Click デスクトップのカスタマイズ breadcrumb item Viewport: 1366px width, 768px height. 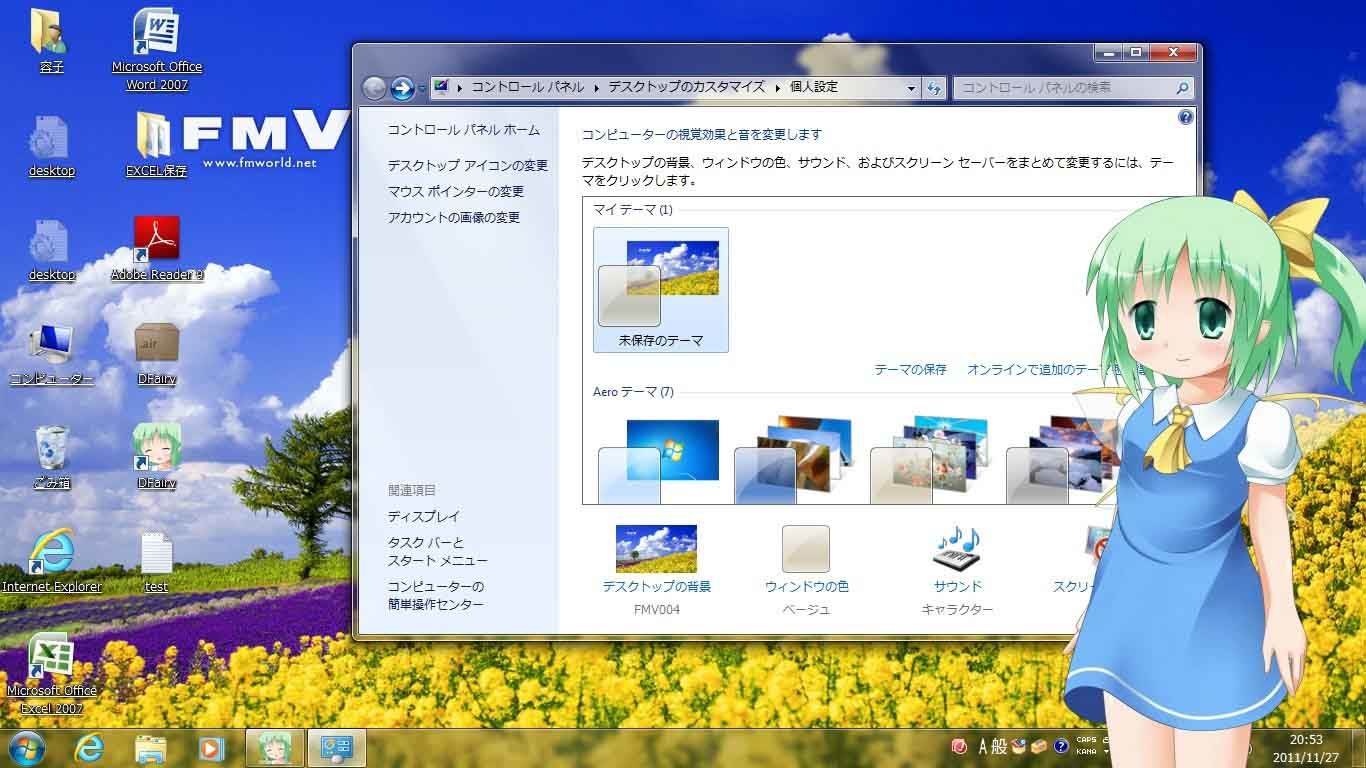tap(686, 87)
